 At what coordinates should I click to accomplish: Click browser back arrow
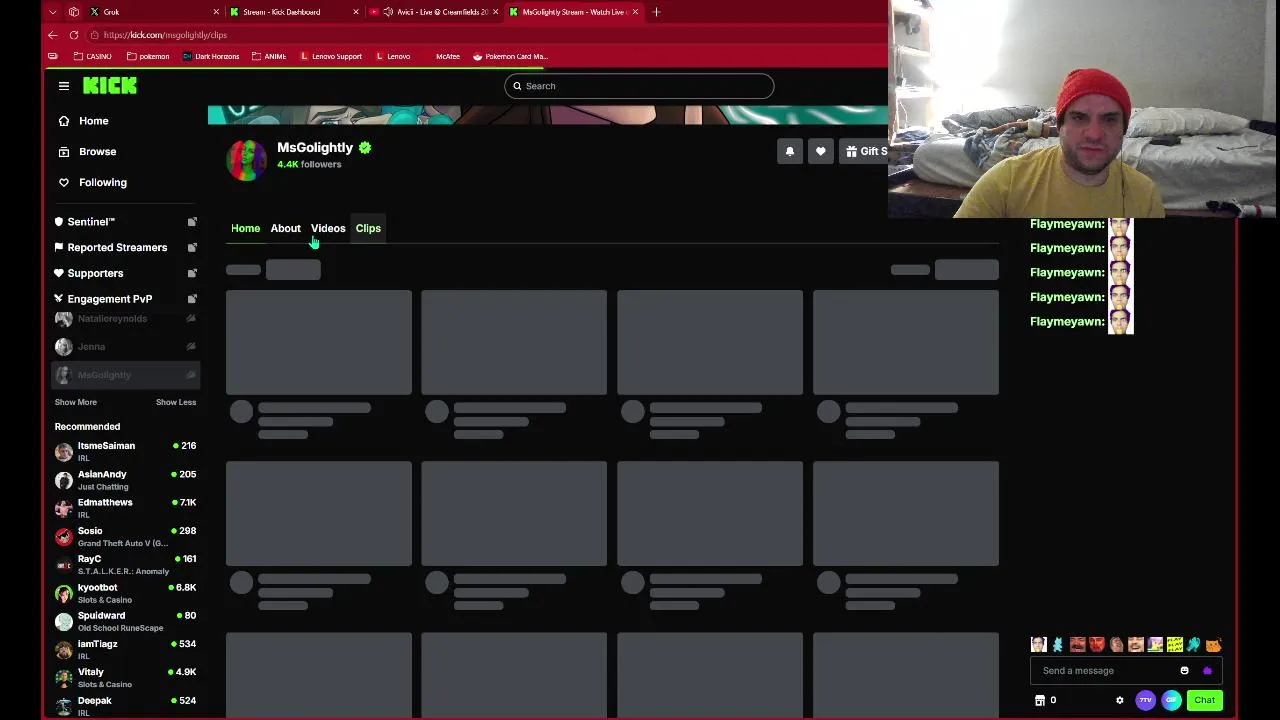click(x=53, y=35)
